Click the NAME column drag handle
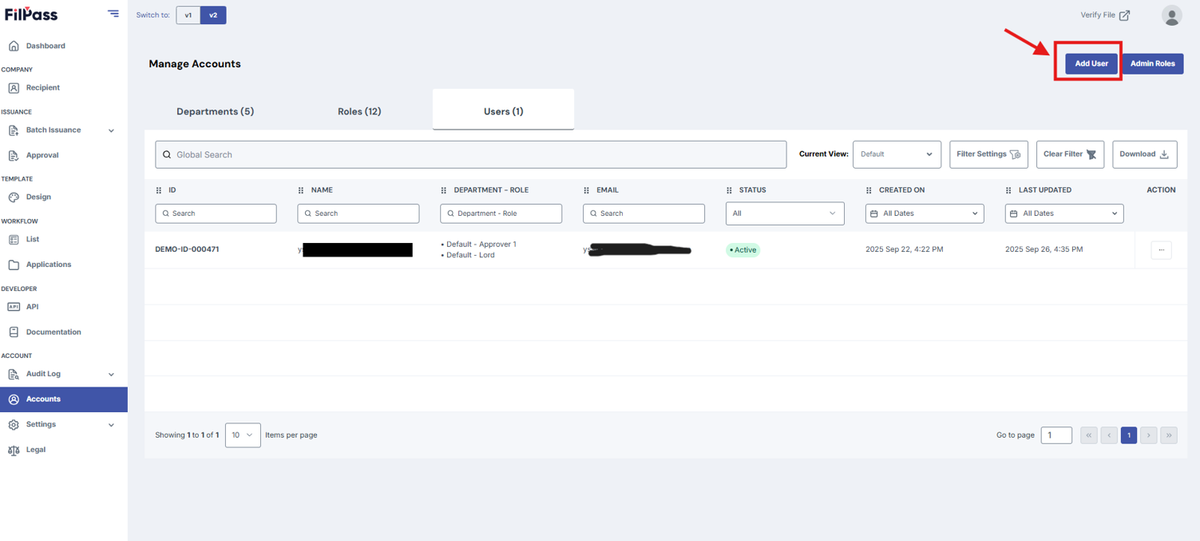Viewport: 1200px width, 541px height. coord(301,190)
